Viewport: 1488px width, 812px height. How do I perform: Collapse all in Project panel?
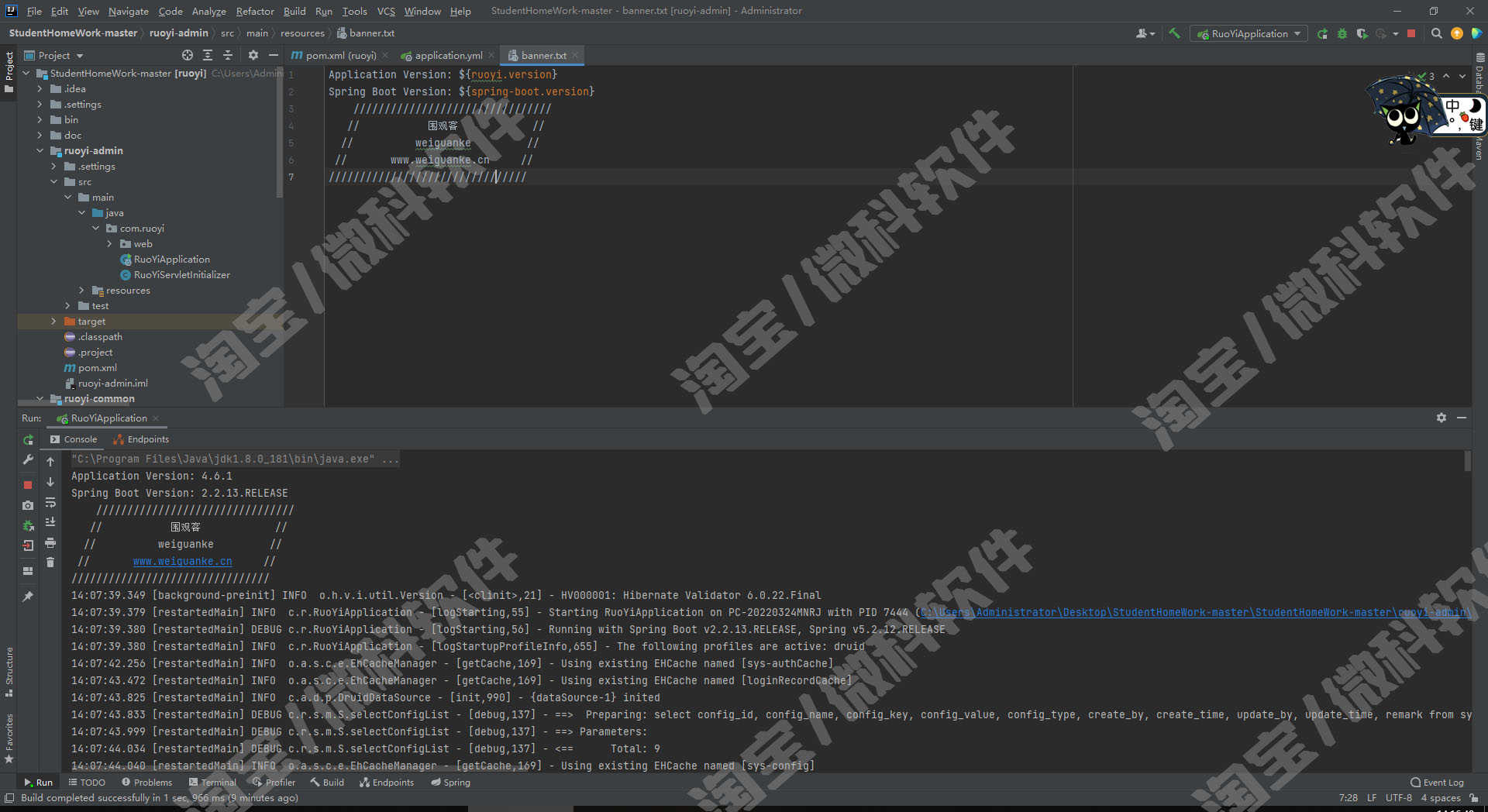(228, 55)
